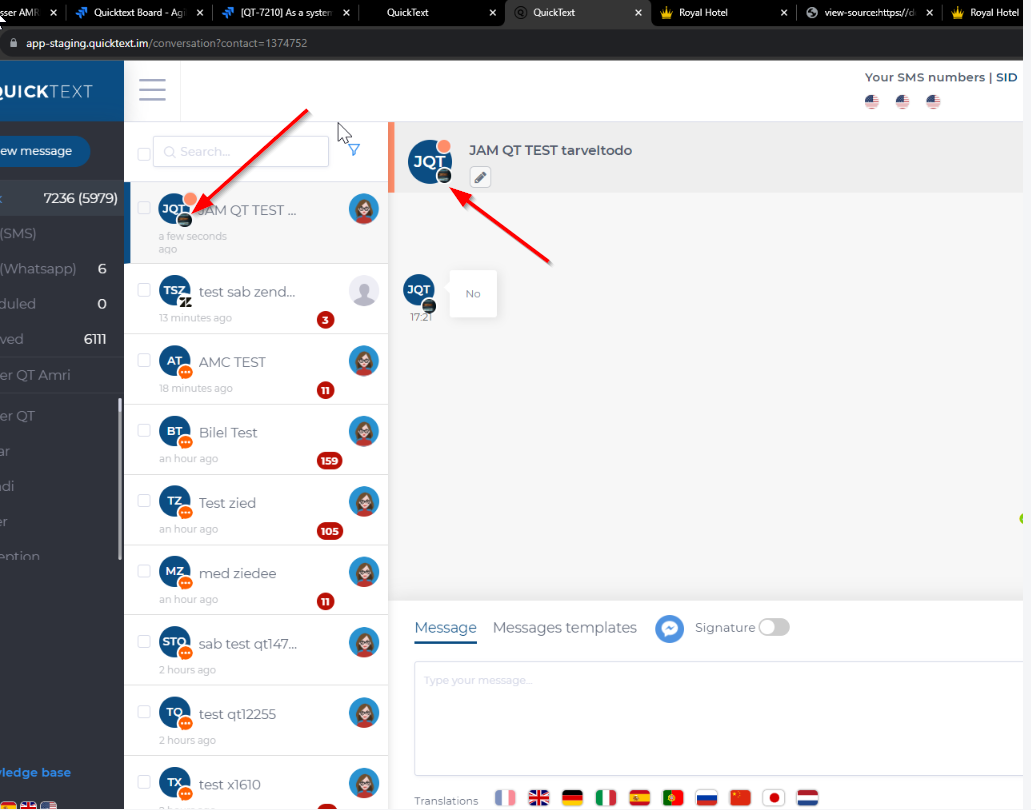
Task: Click the New message button
Action: [x=40, y=151]
